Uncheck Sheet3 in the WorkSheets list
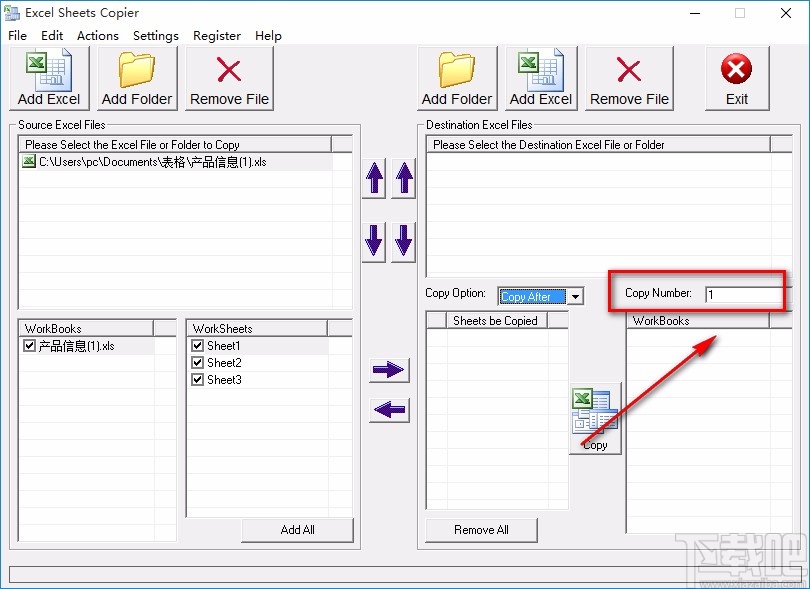This screenshot has height=589, width=810. [x=197, y=379]
